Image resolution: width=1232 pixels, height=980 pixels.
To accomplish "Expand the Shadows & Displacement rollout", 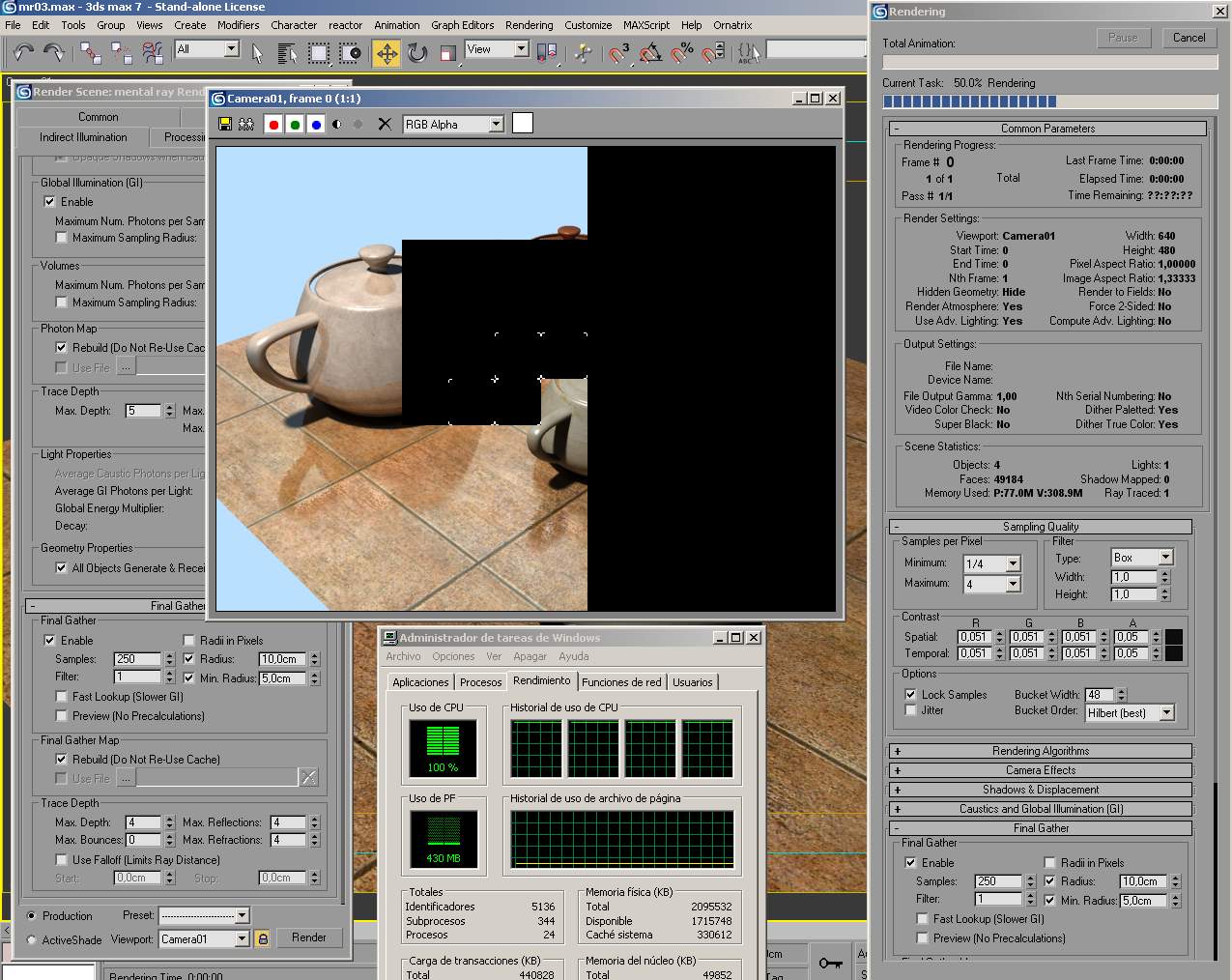I will click(x=1041, y=790).
